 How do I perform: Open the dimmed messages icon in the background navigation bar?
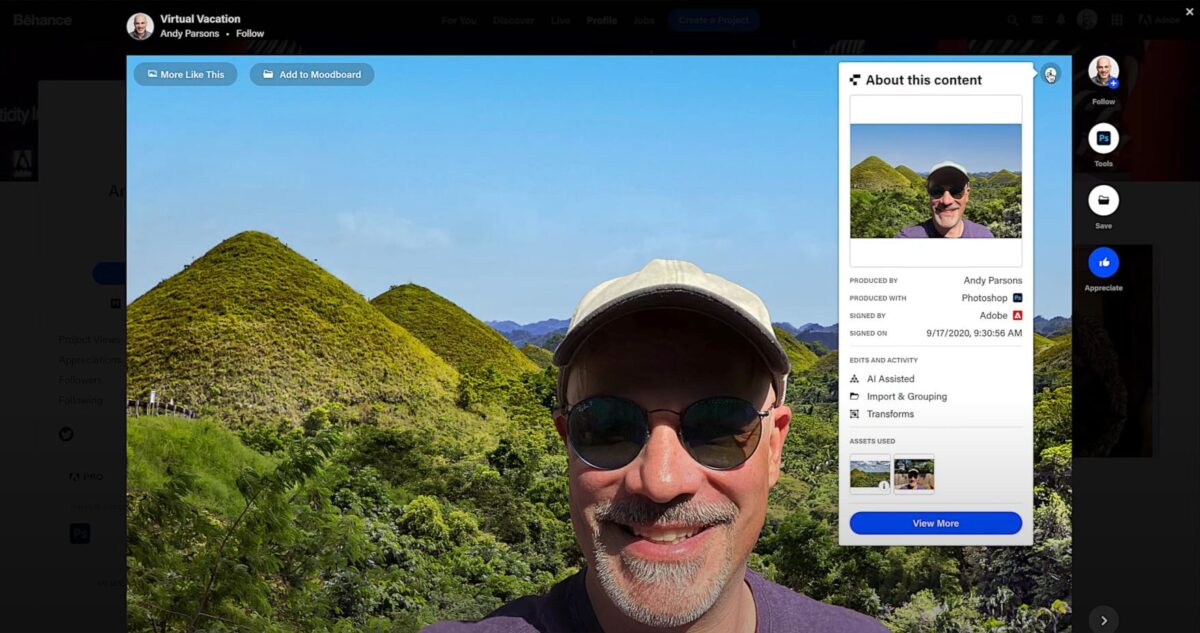point(1037,20)
